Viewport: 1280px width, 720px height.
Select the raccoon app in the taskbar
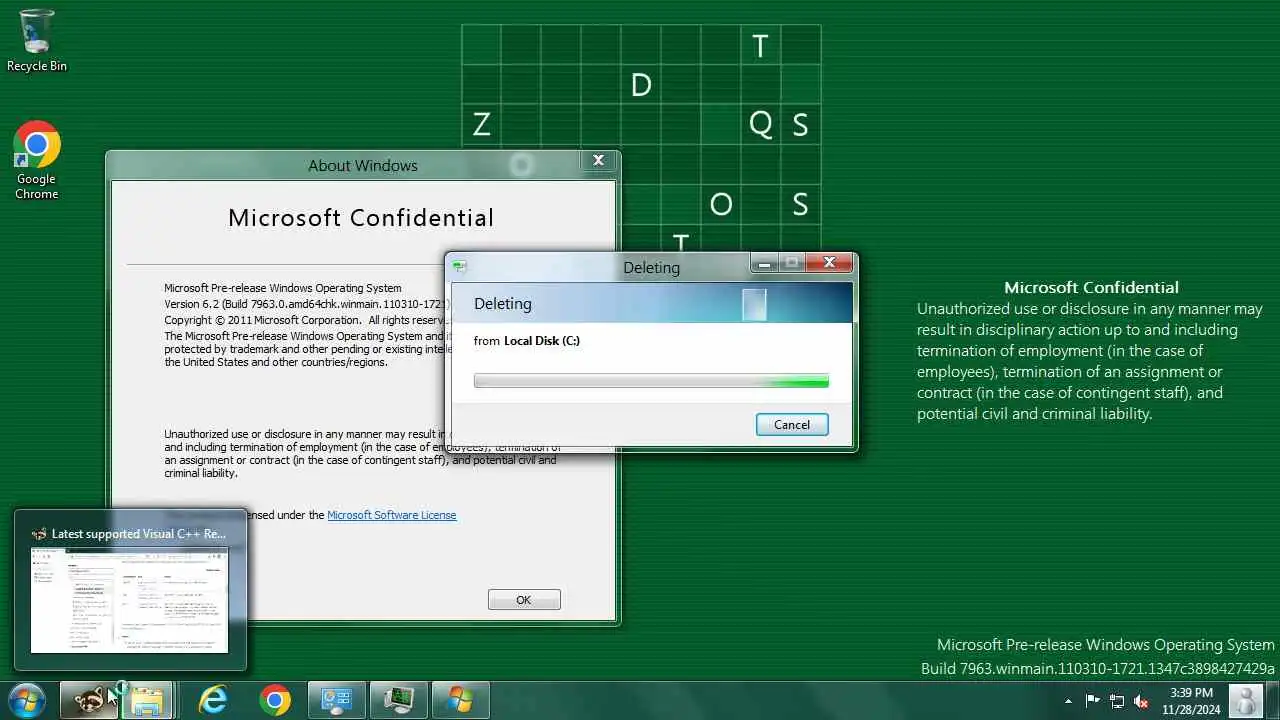click(x=88, y=700)
